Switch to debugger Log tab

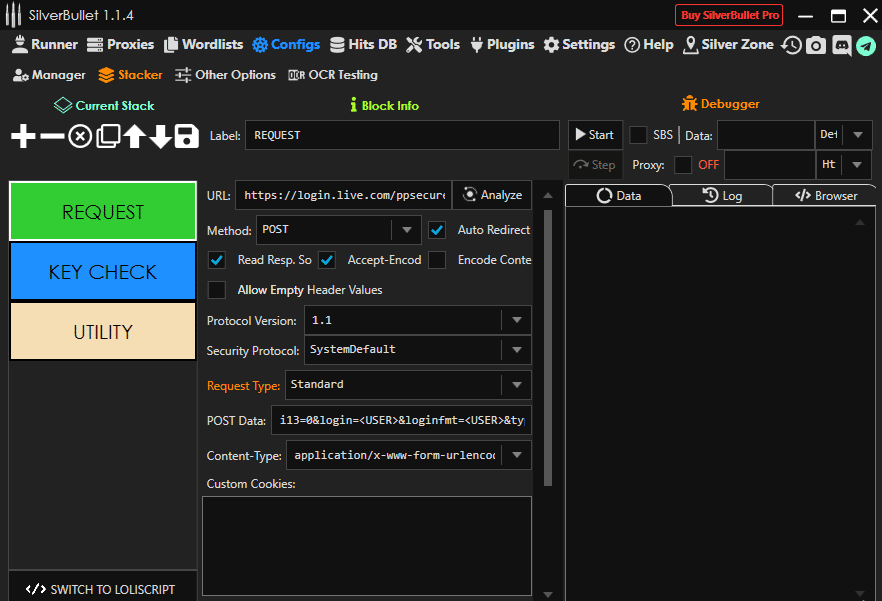(722, 196)
